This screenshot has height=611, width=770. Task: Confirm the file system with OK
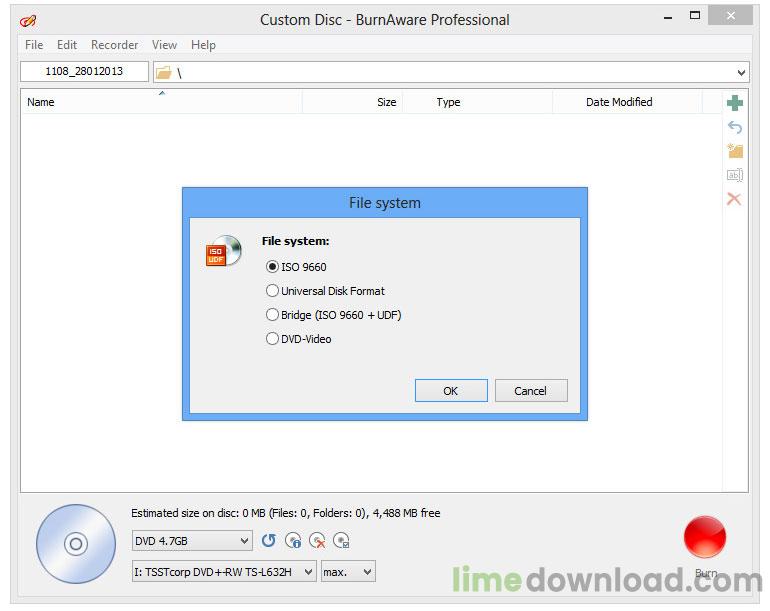coord(451,390)
